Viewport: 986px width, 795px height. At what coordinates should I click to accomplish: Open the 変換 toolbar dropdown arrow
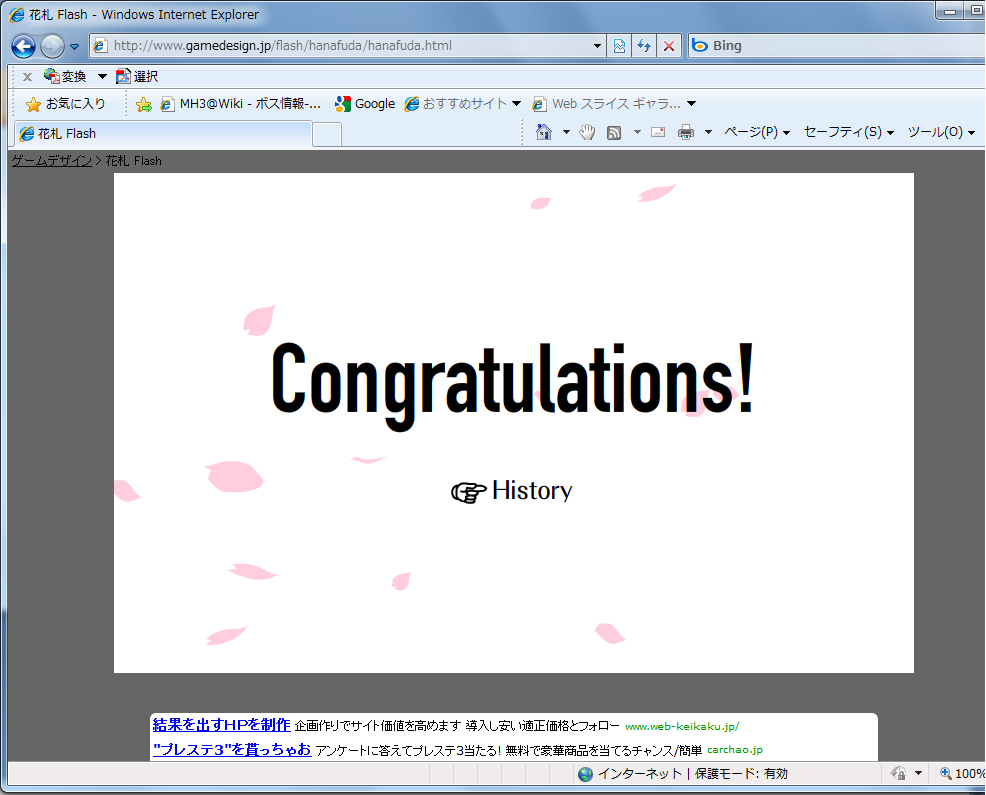(102, 77)
